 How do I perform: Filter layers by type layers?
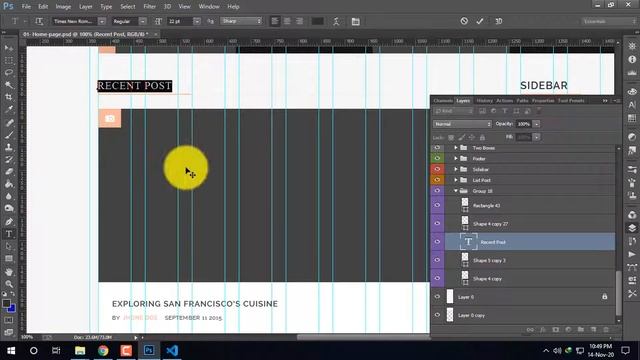click(504, 111)
